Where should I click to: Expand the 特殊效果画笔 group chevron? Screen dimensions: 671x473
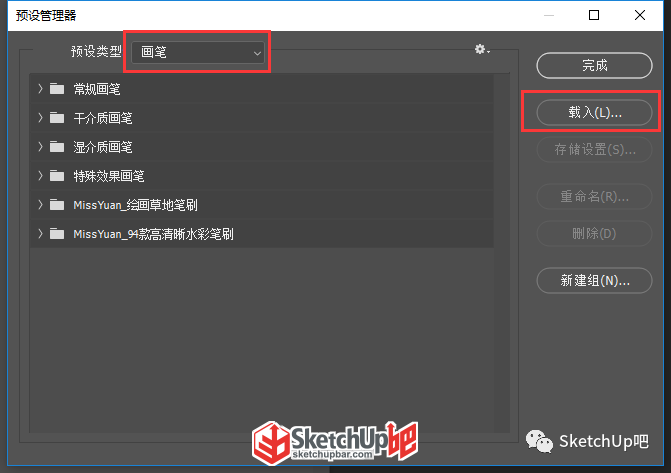click(x=40, y=176)
